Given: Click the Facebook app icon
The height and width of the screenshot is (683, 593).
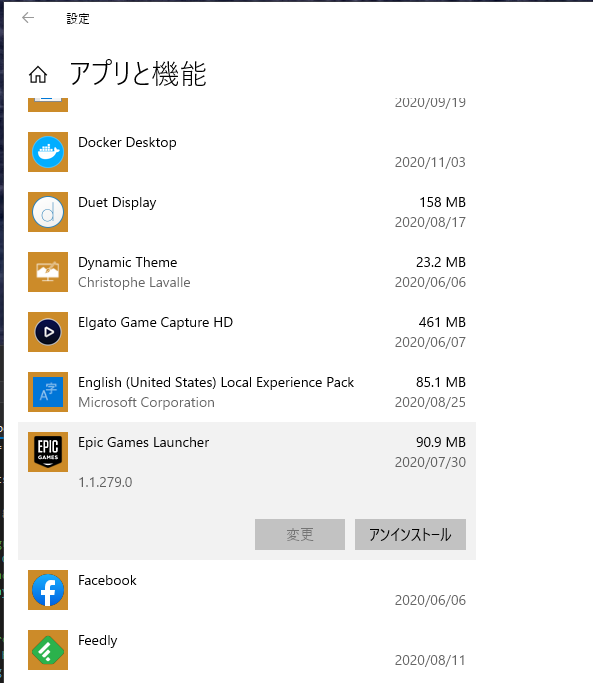Looking at the screenshot, I should click(48, 590).
